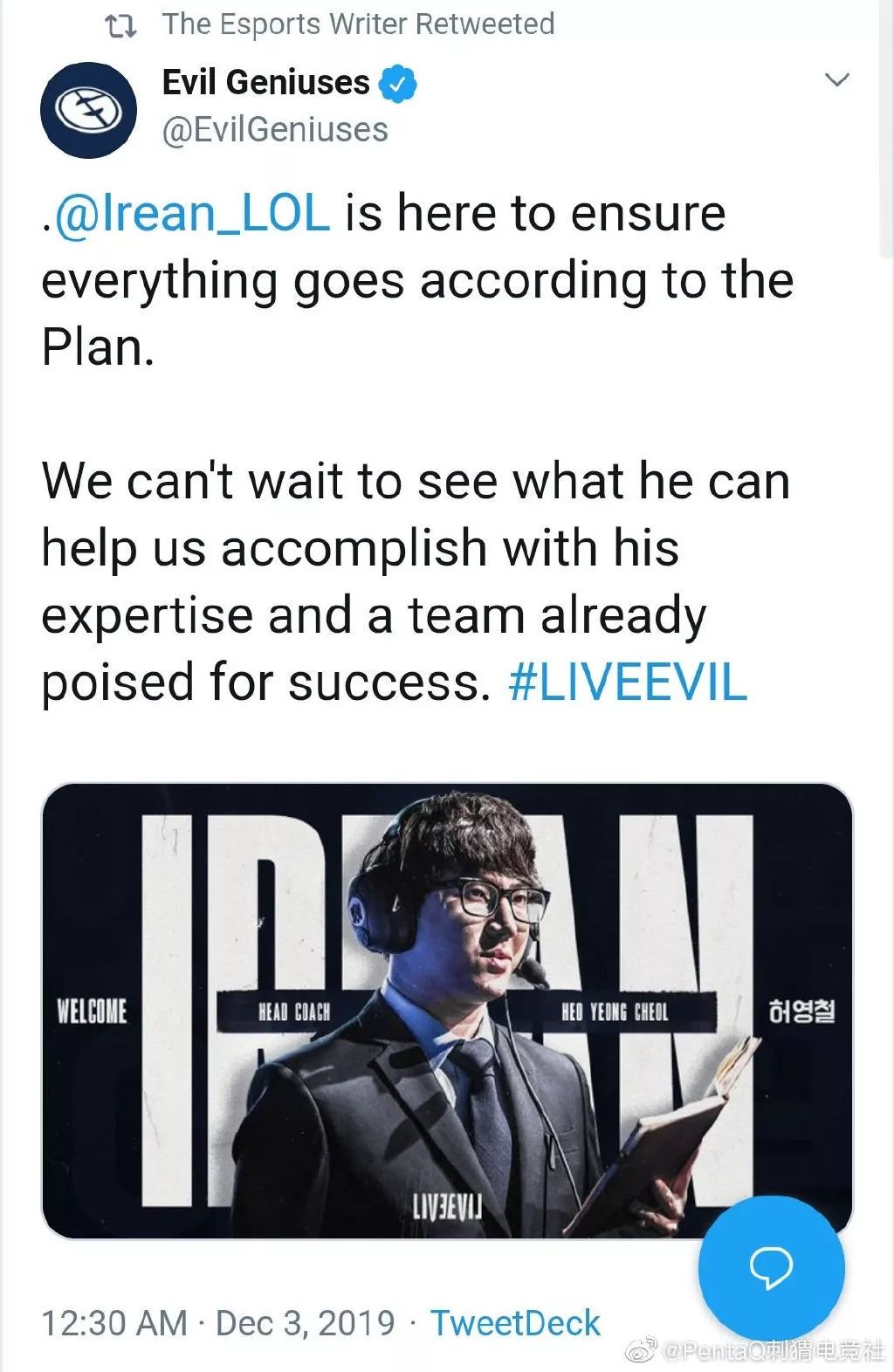The image size is (894, 1372).
Task: Click the Evil Geniuses display name
Action: (x=265, y=83)
